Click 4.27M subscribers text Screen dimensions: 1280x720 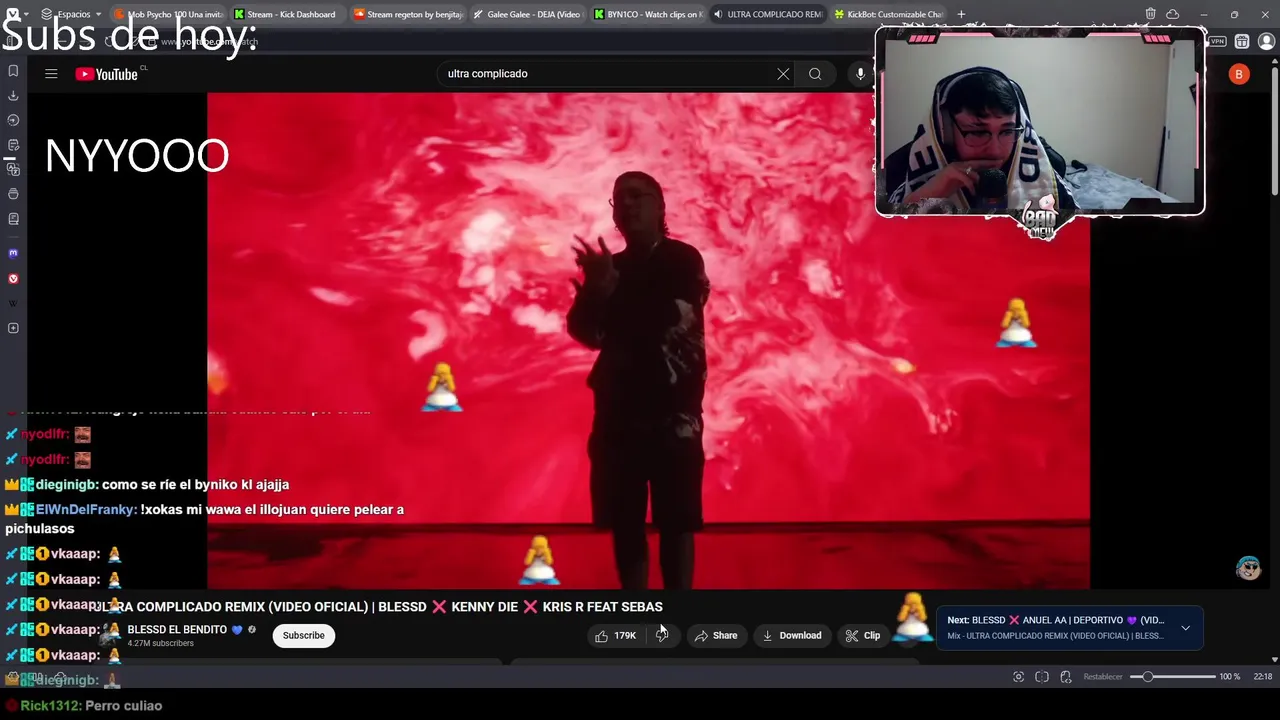160,644
